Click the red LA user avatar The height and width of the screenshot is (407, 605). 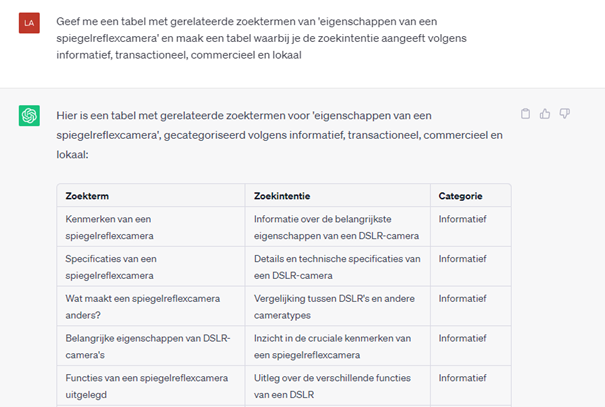(x=29, y=22)
